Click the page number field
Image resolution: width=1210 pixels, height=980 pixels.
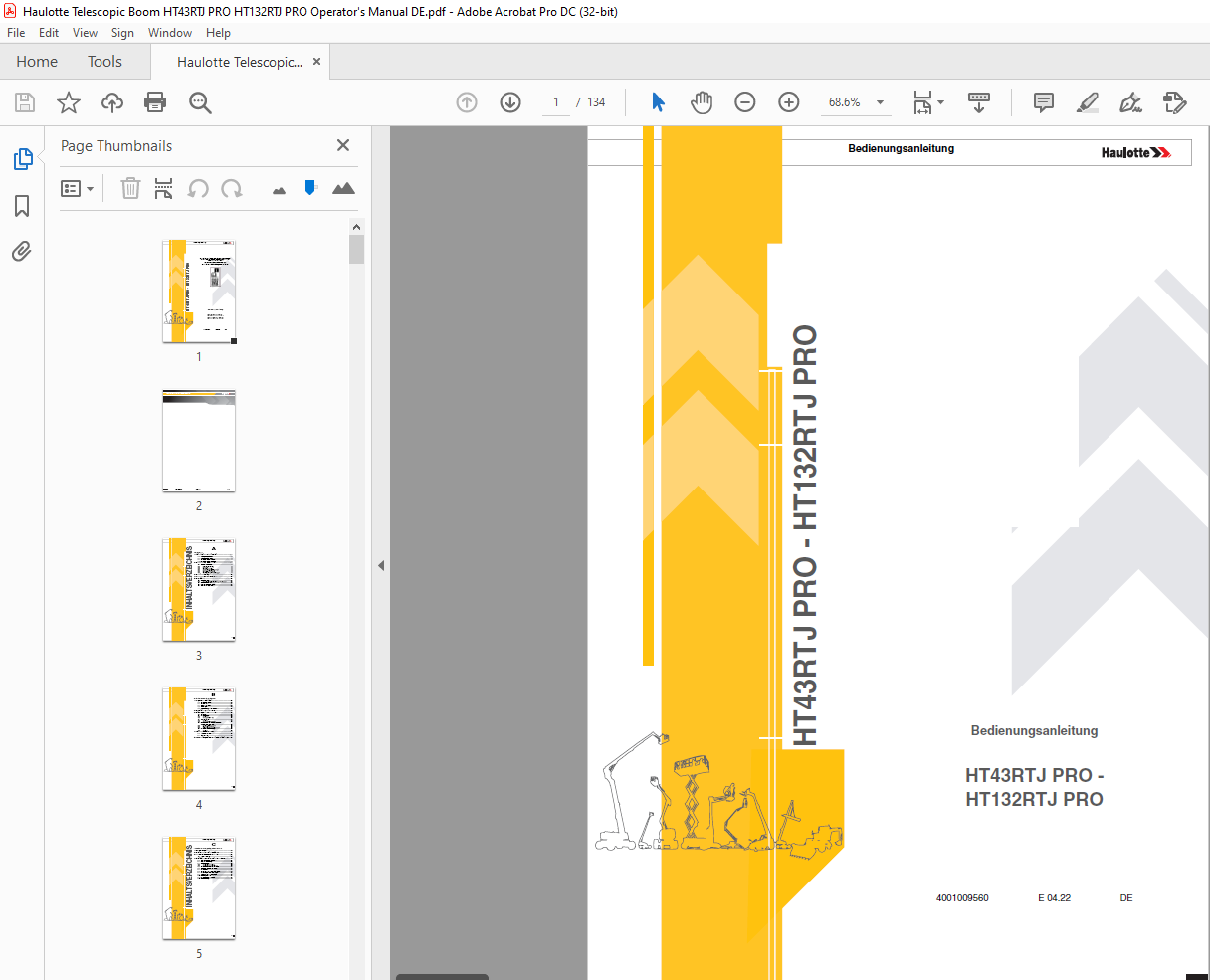(555, 102)
